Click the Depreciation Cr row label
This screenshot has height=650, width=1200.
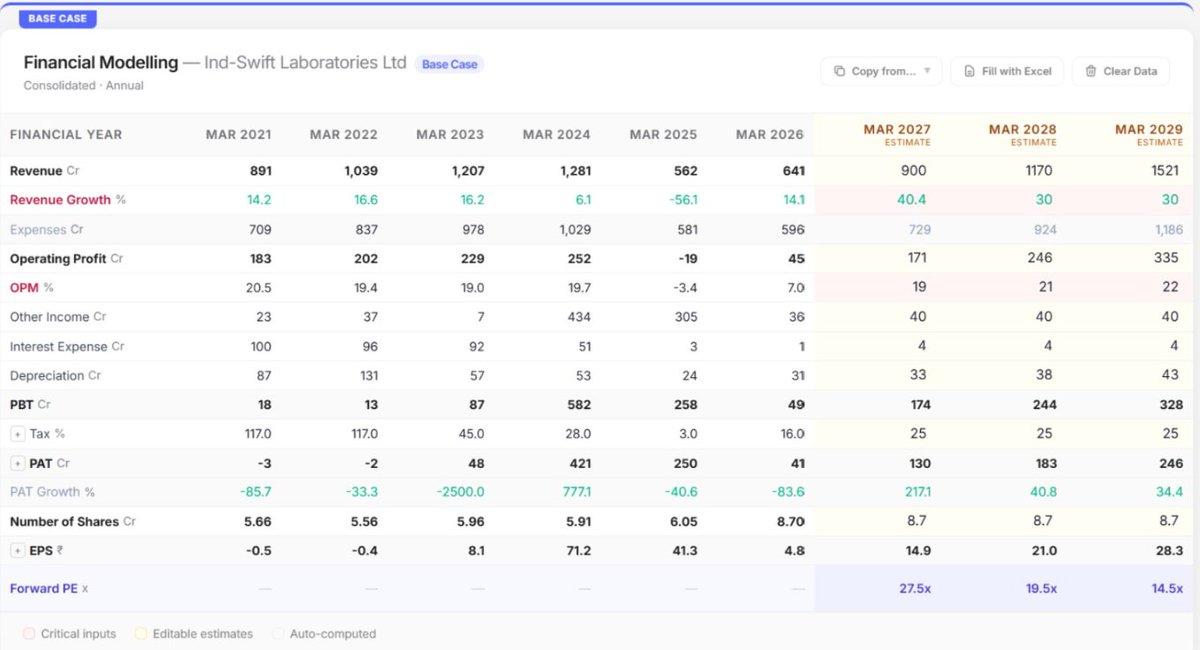coord(55,375)
